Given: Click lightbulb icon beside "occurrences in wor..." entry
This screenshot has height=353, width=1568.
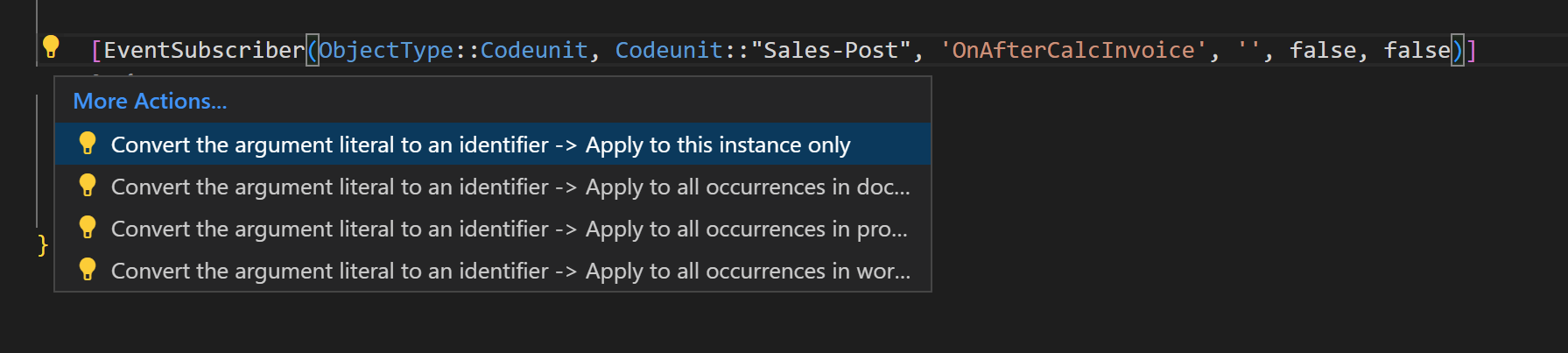Looking at the screenshot, I should 88,270.
